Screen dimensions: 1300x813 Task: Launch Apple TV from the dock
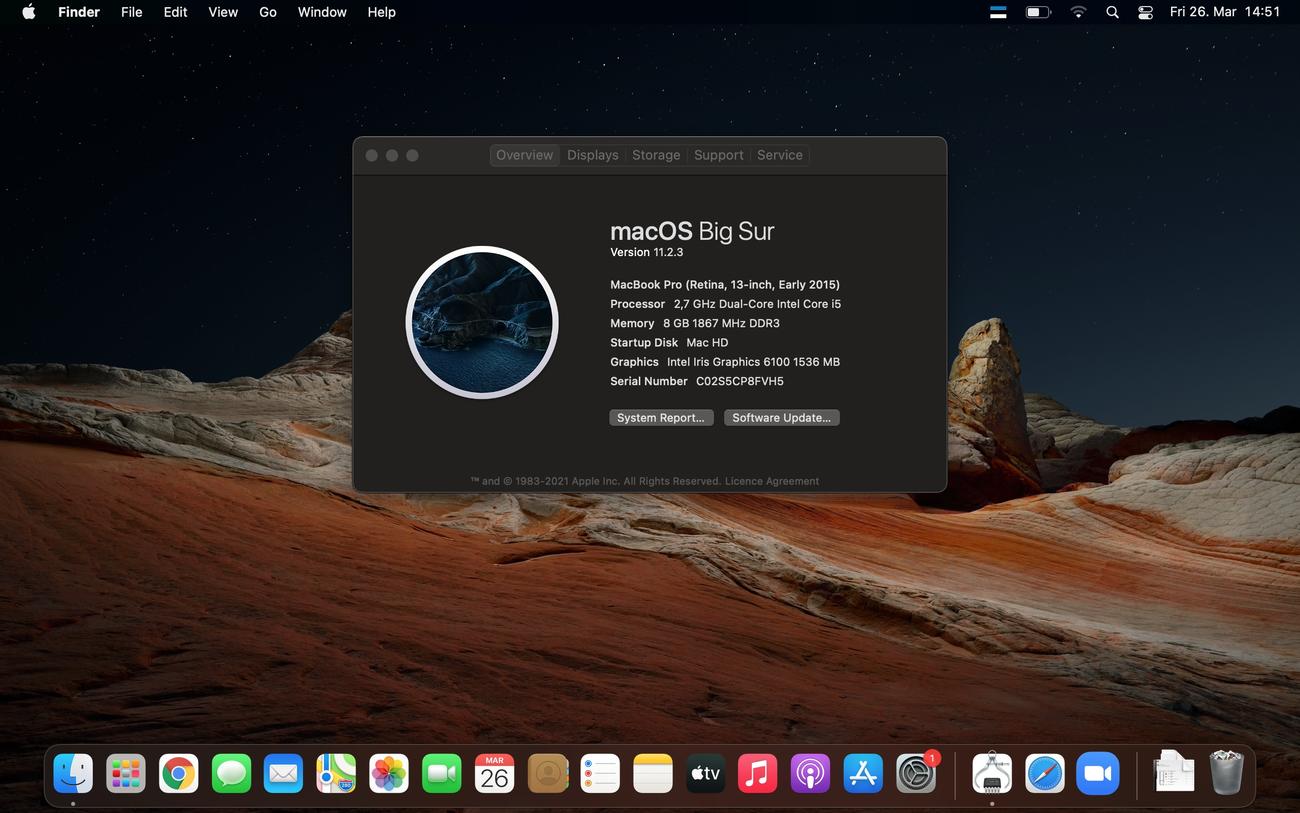tap(705, 773)
